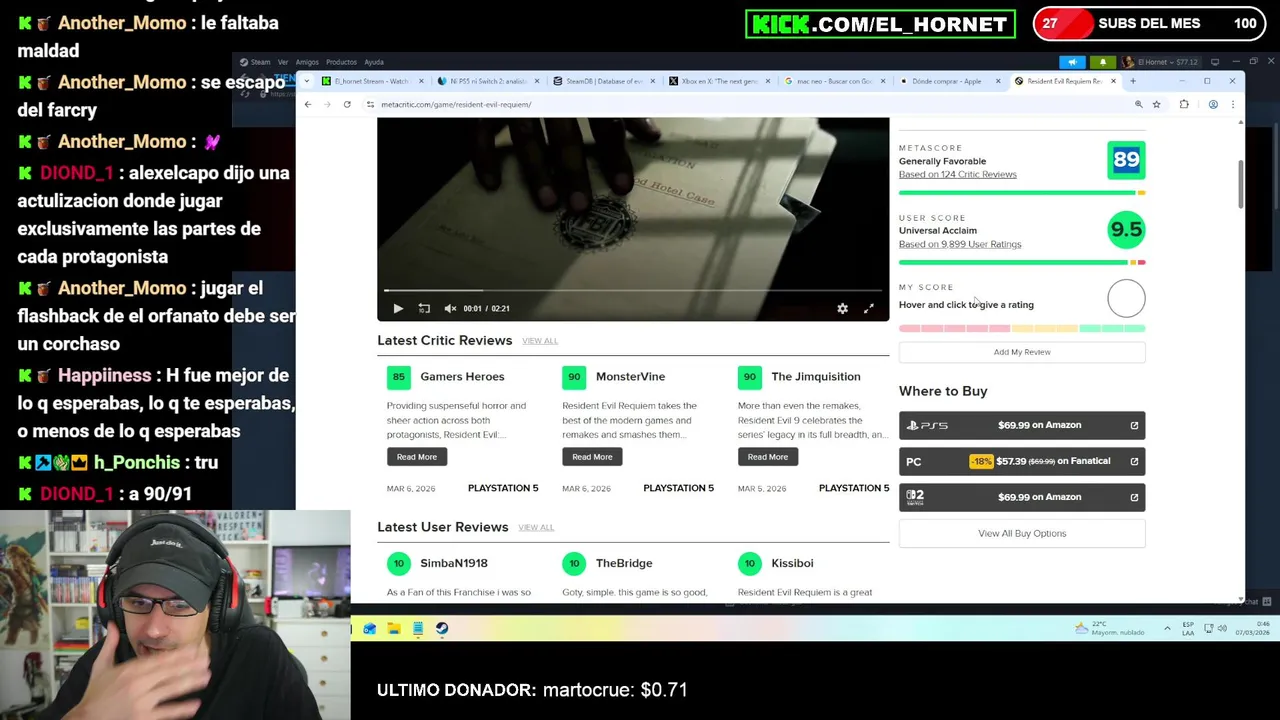1280x720 pixels.
Task: Open 'Based on 124 Critic Reviews' link
Action: tap(957, 174)
